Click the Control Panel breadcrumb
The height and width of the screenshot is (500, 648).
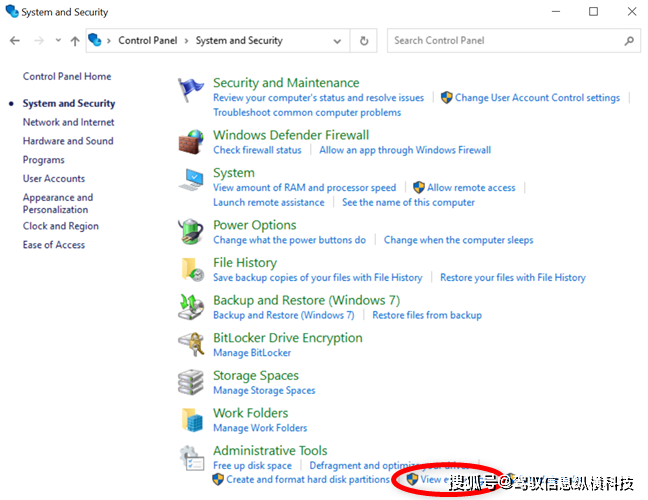pyautogui.click(x=148, y=40)
